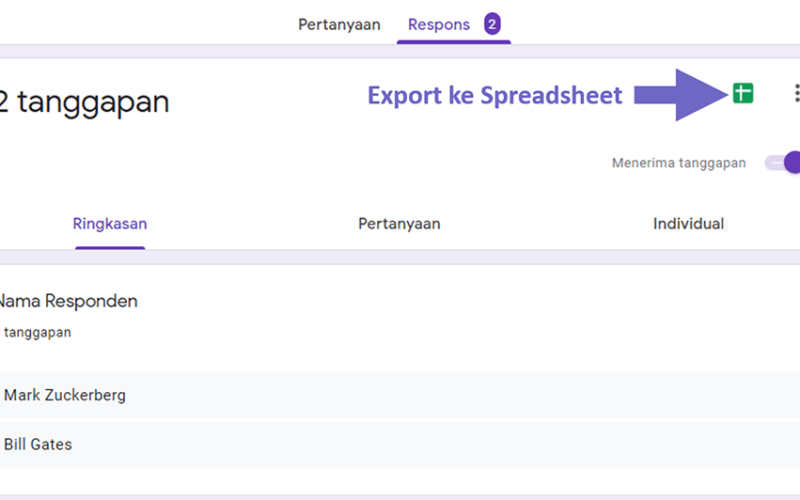Open the Ringkasan sub-tab

click(110, 223)
